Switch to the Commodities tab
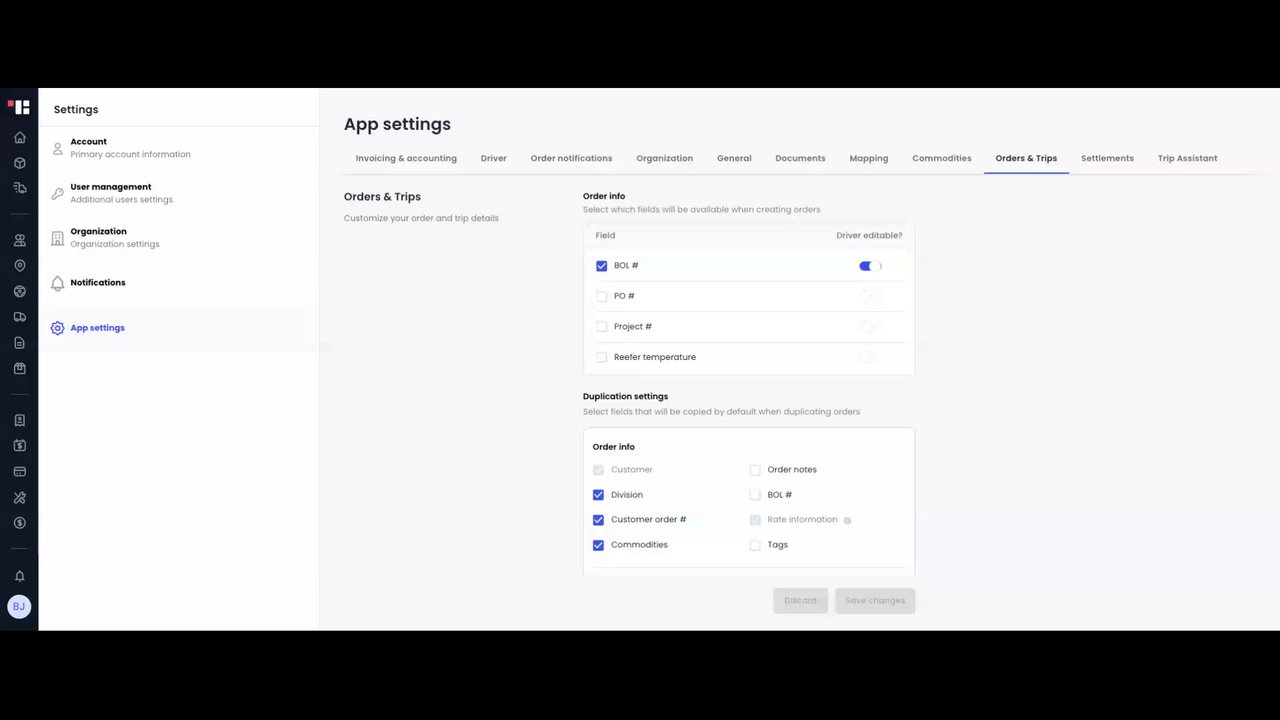 [941, 158]
